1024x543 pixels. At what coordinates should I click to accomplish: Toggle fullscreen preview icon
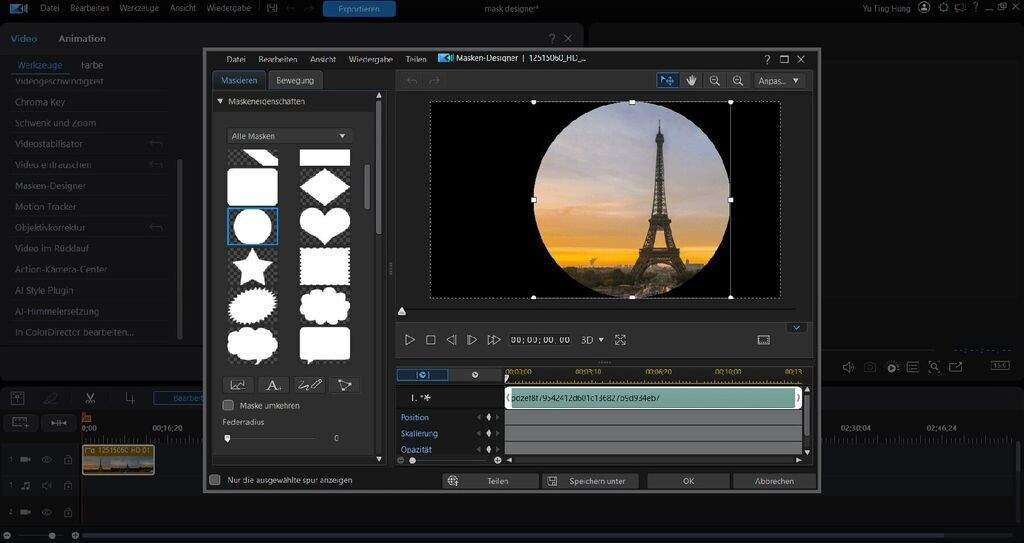click(620, 340)
